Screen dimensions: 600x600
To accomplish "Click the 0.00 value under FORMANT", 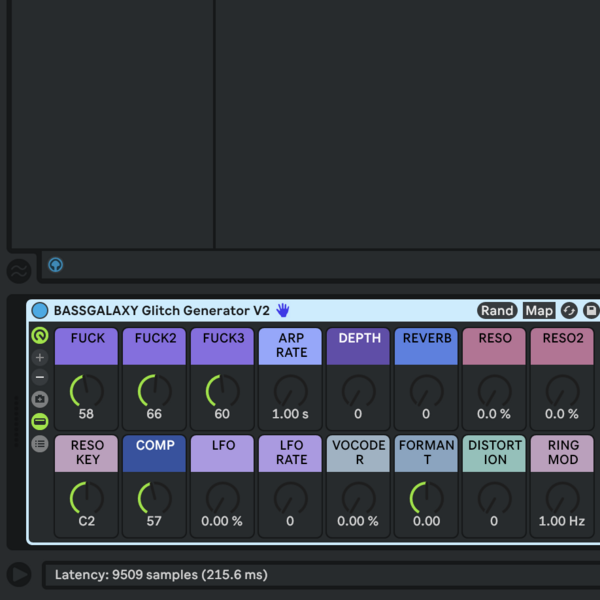I will 426,521.
